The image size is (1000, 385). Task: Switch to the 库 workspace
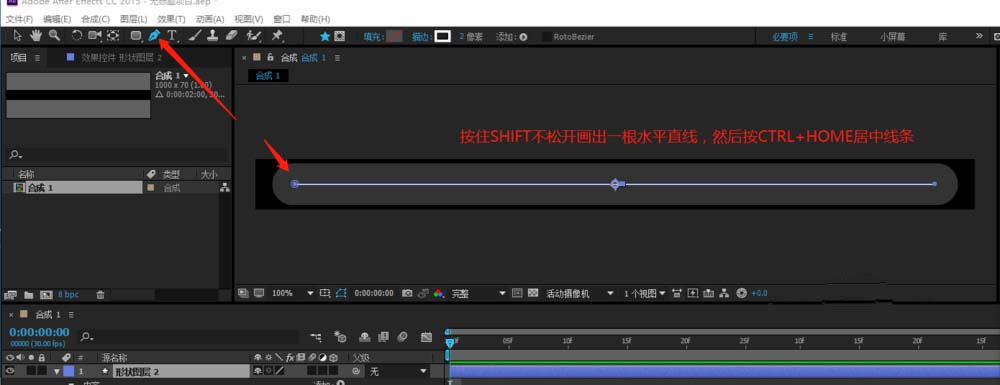(x=943, y=37)
